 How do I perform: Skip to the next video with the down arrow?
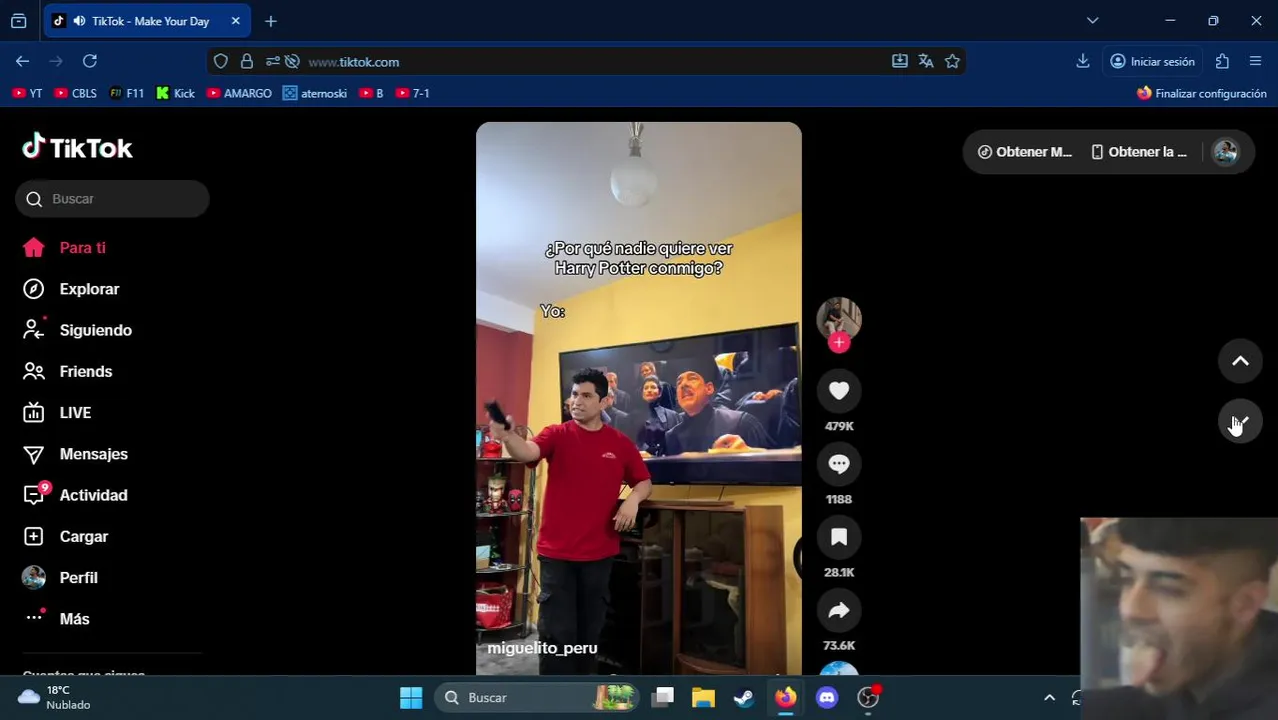(1240, 422)
